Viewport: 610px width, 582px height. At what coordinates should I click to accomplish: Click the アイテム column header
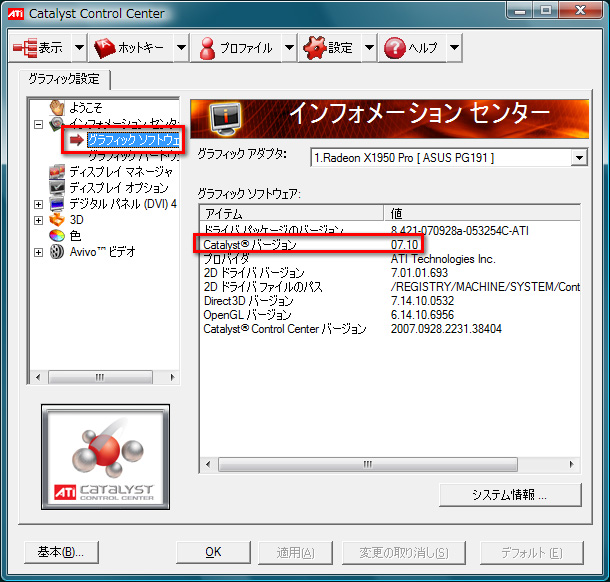click(292, 213)
